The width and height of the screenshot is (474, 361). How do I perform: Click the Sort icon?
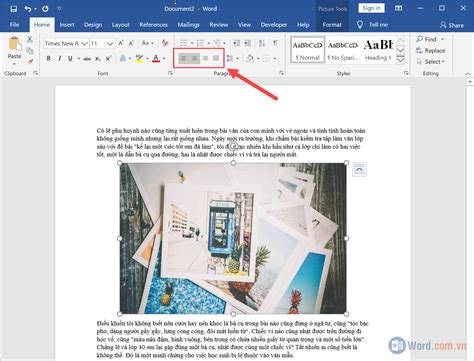point(262,43)
